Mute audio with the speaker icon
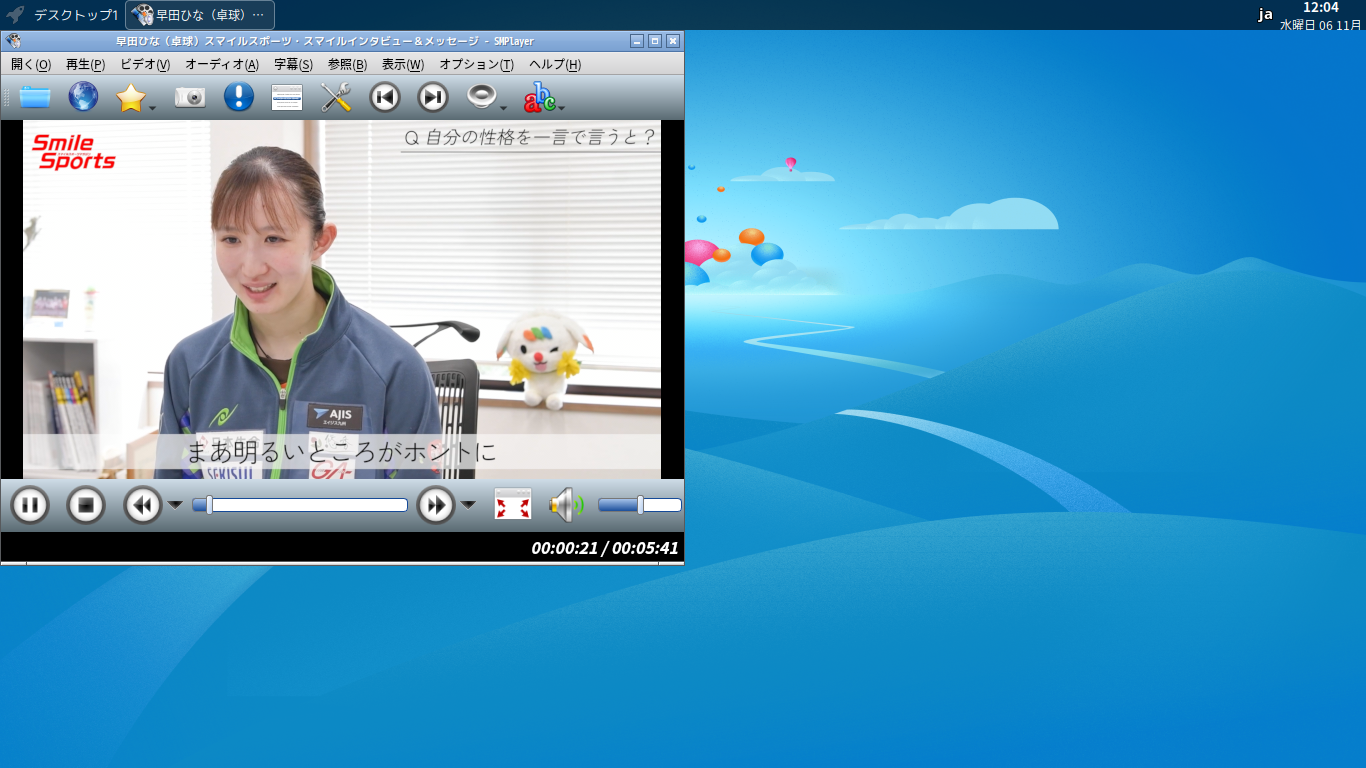The height and width of the screenshot is (768, 1366). pos(565,505)
